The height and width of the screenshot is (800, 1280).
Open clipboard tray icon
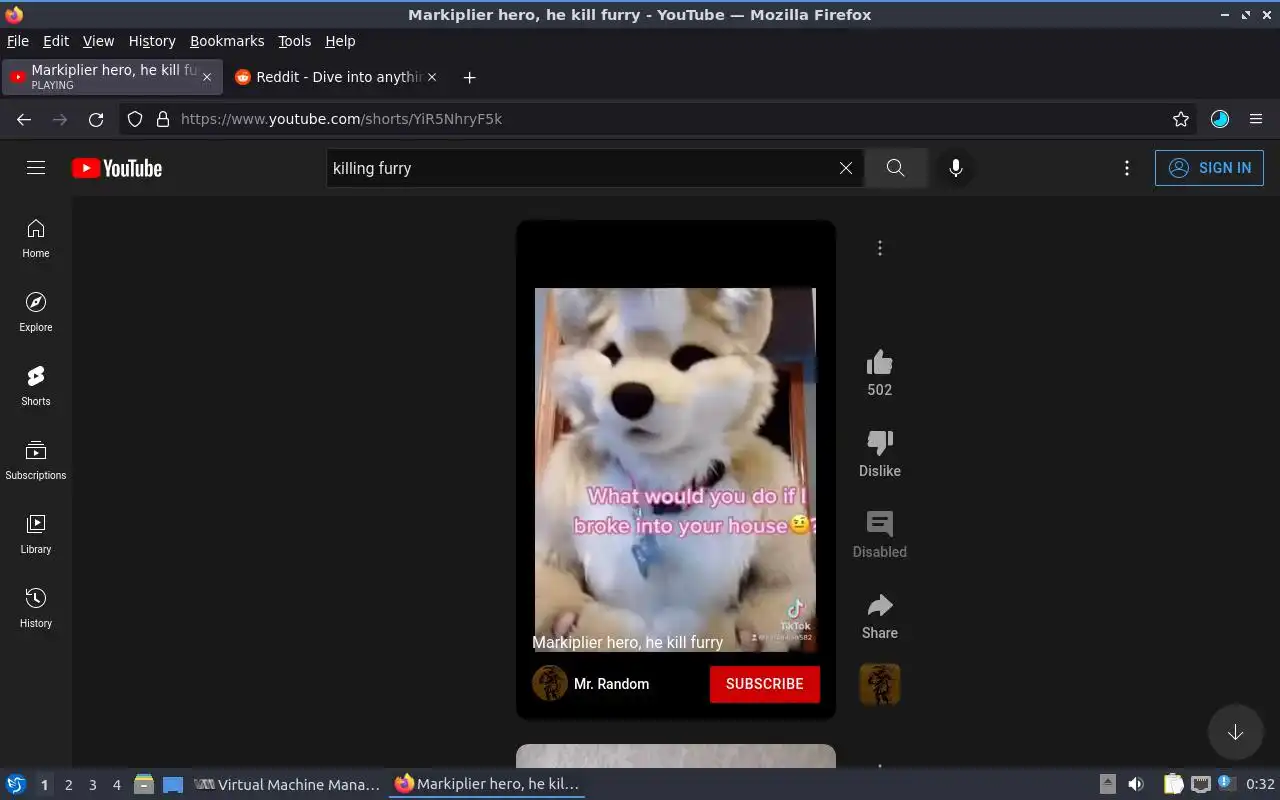1173,784
